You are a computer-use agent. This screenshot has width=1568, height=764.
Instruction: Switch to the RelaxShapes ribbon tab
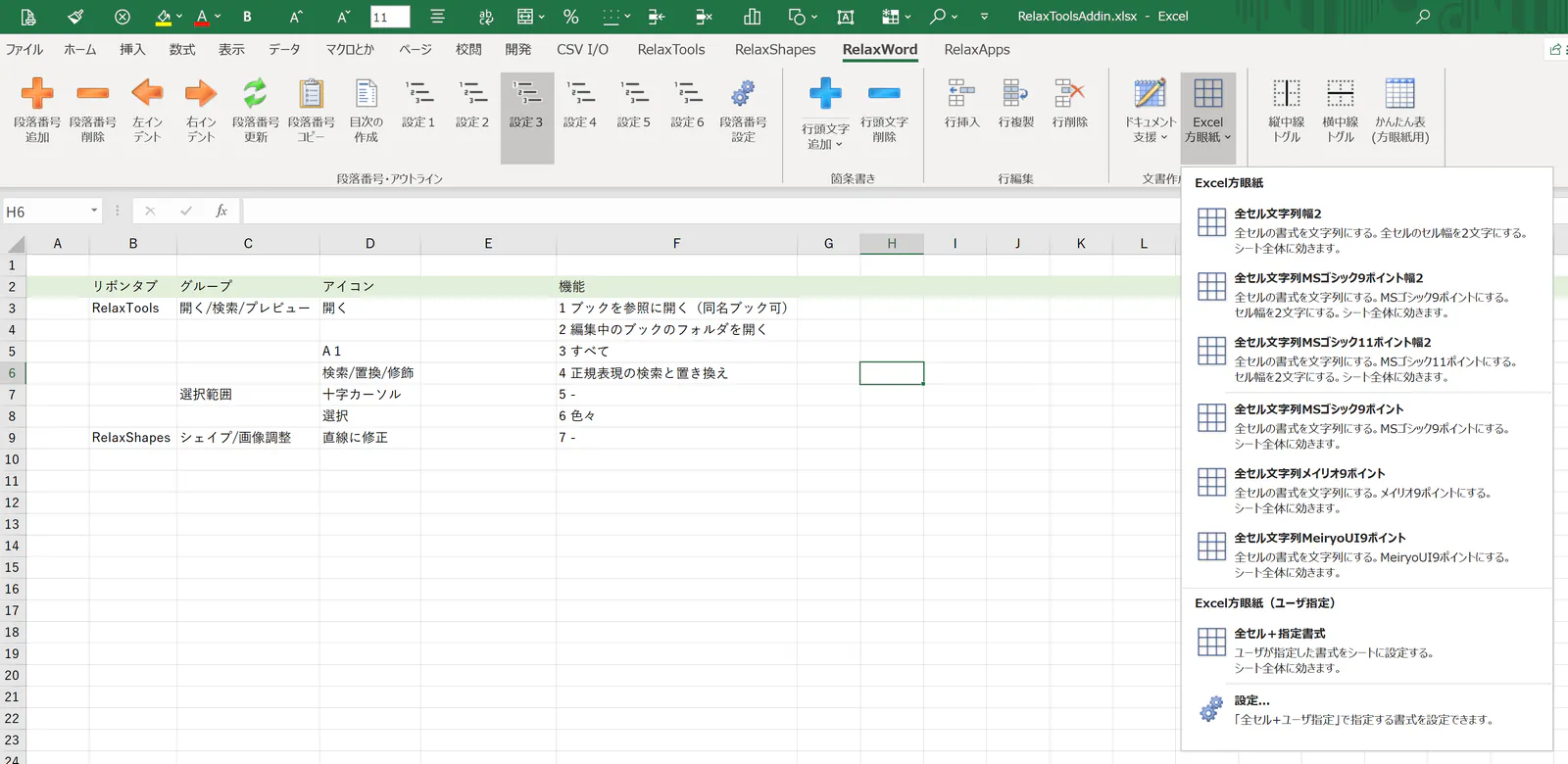pos(775,49)
